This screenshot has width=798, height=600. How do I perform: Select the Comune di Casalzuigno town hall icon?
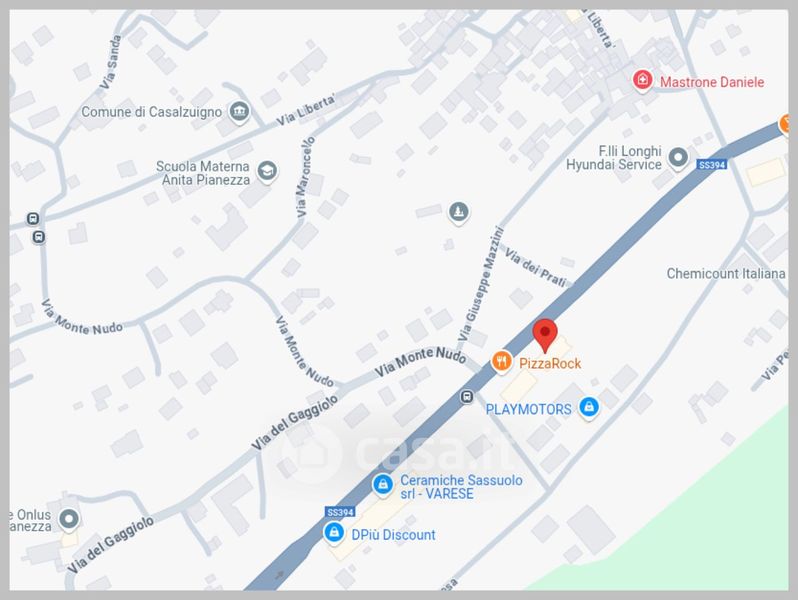(239, 111)
